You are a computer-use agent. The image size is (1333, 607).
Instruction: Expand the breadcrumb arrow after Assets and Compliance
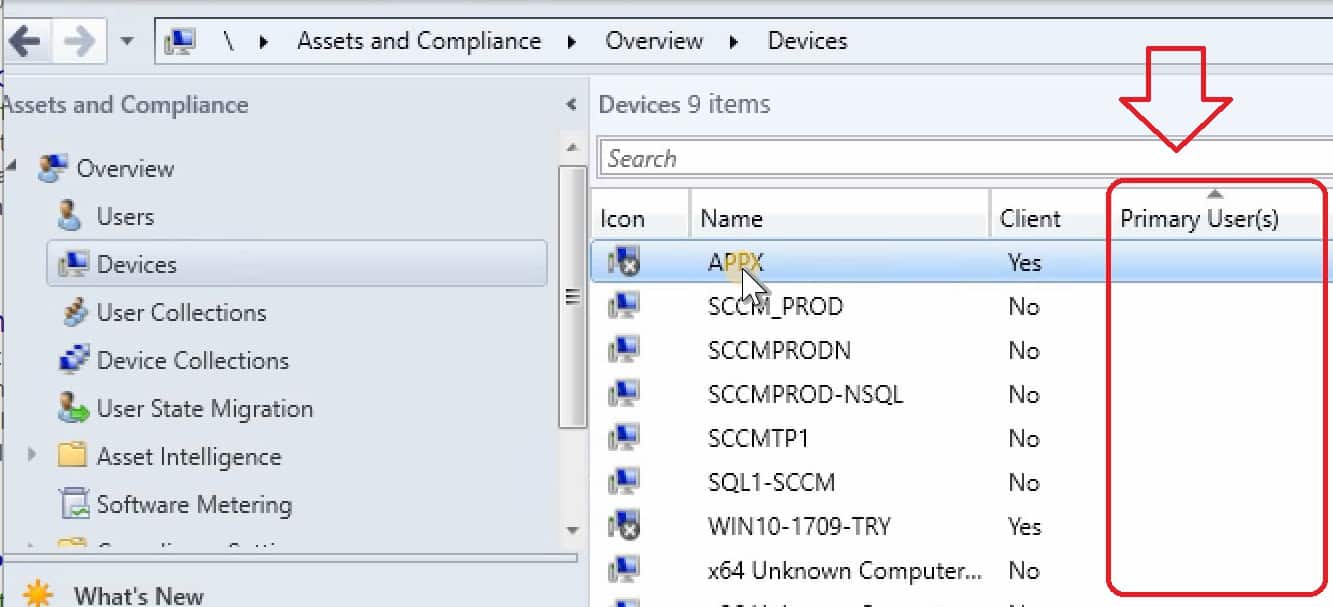572,42
